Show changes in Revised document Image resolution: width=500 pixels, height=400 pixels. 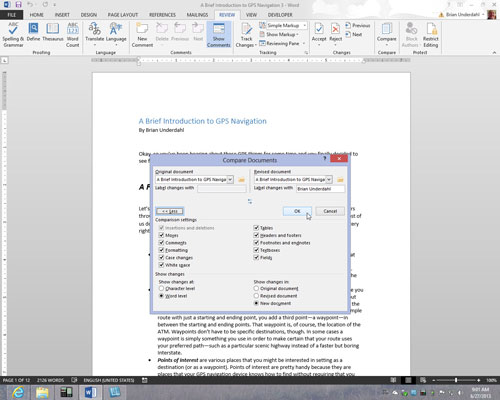256,296
